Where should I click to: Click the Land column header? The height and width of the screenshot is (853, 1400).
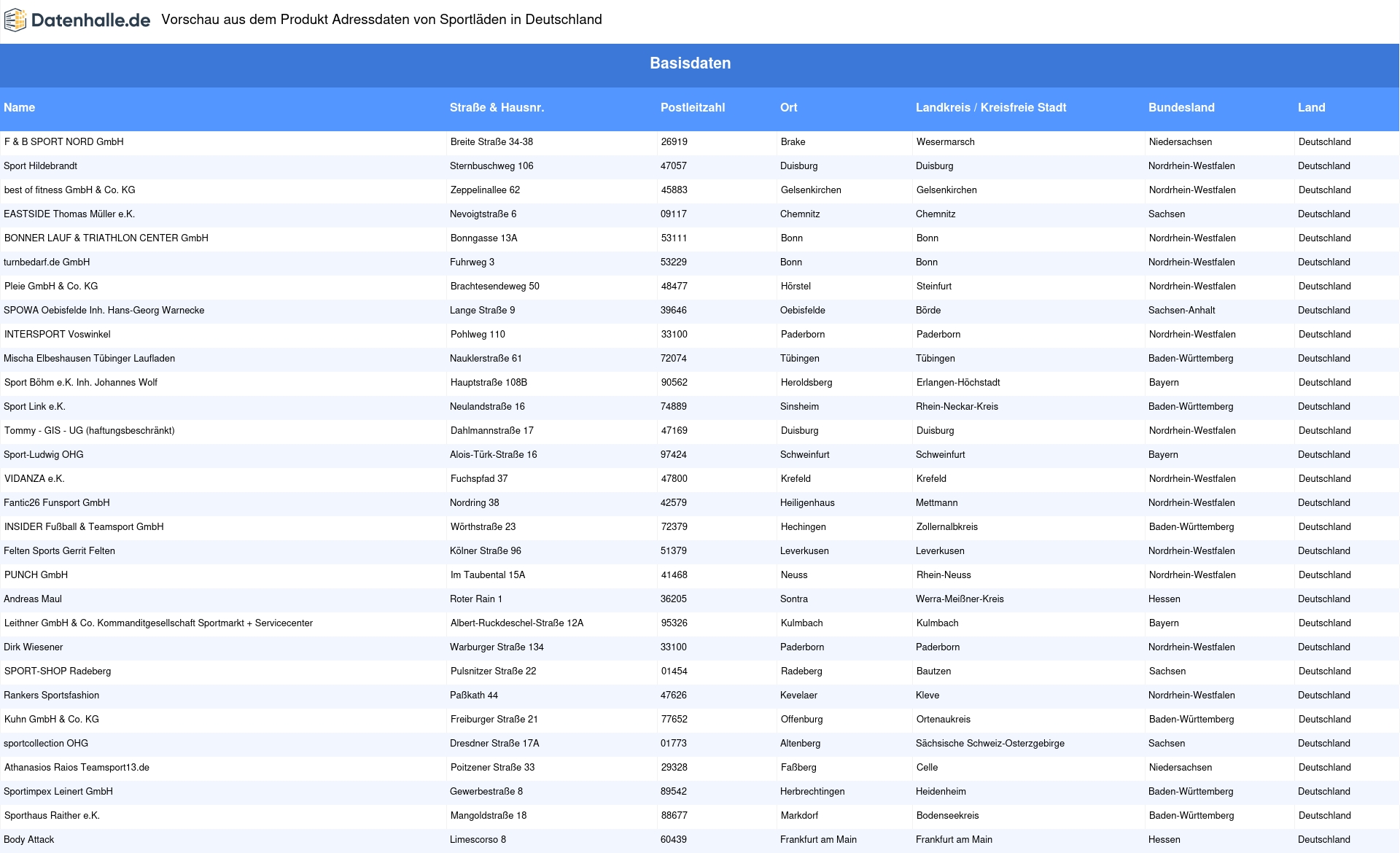tap(1311, 107)
